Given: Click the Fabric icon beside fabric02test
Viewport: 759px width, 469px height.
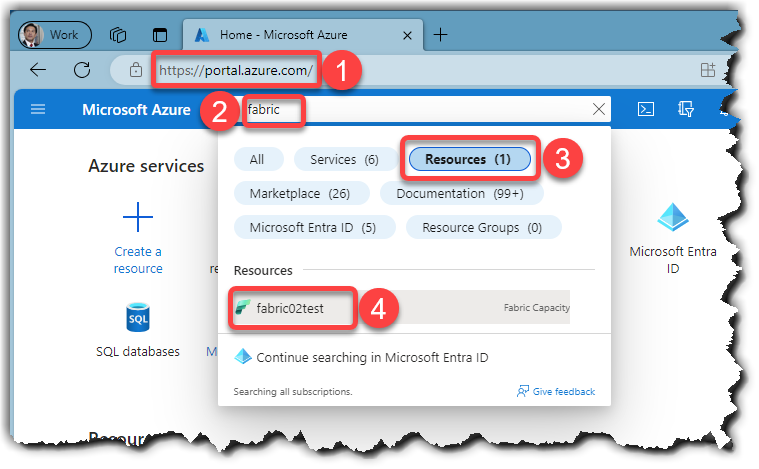Looking at the screenshot, I should (x=243, y=307).
